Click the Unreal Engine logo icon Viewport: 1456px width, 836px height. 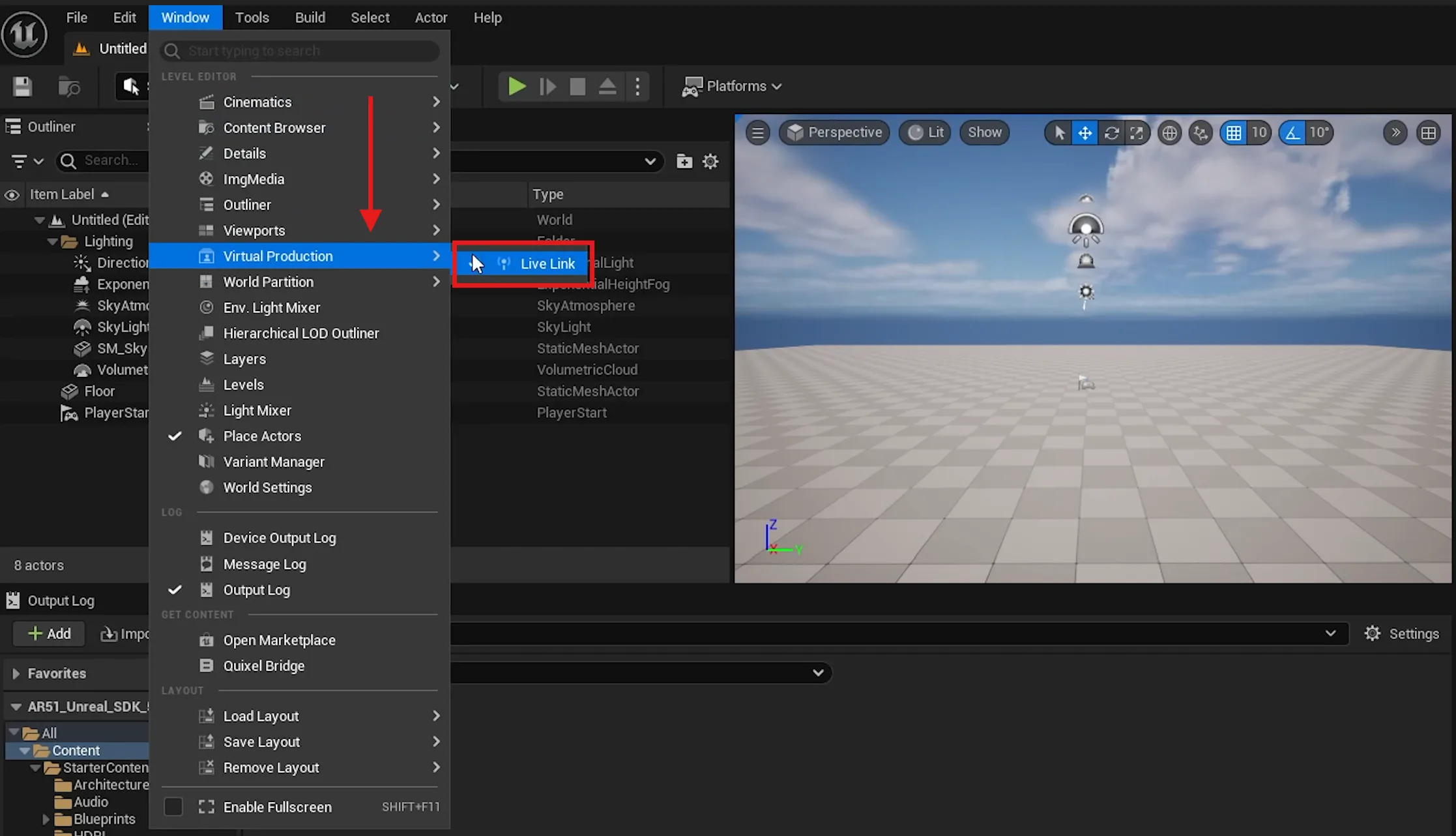click(x=24, y=34)
